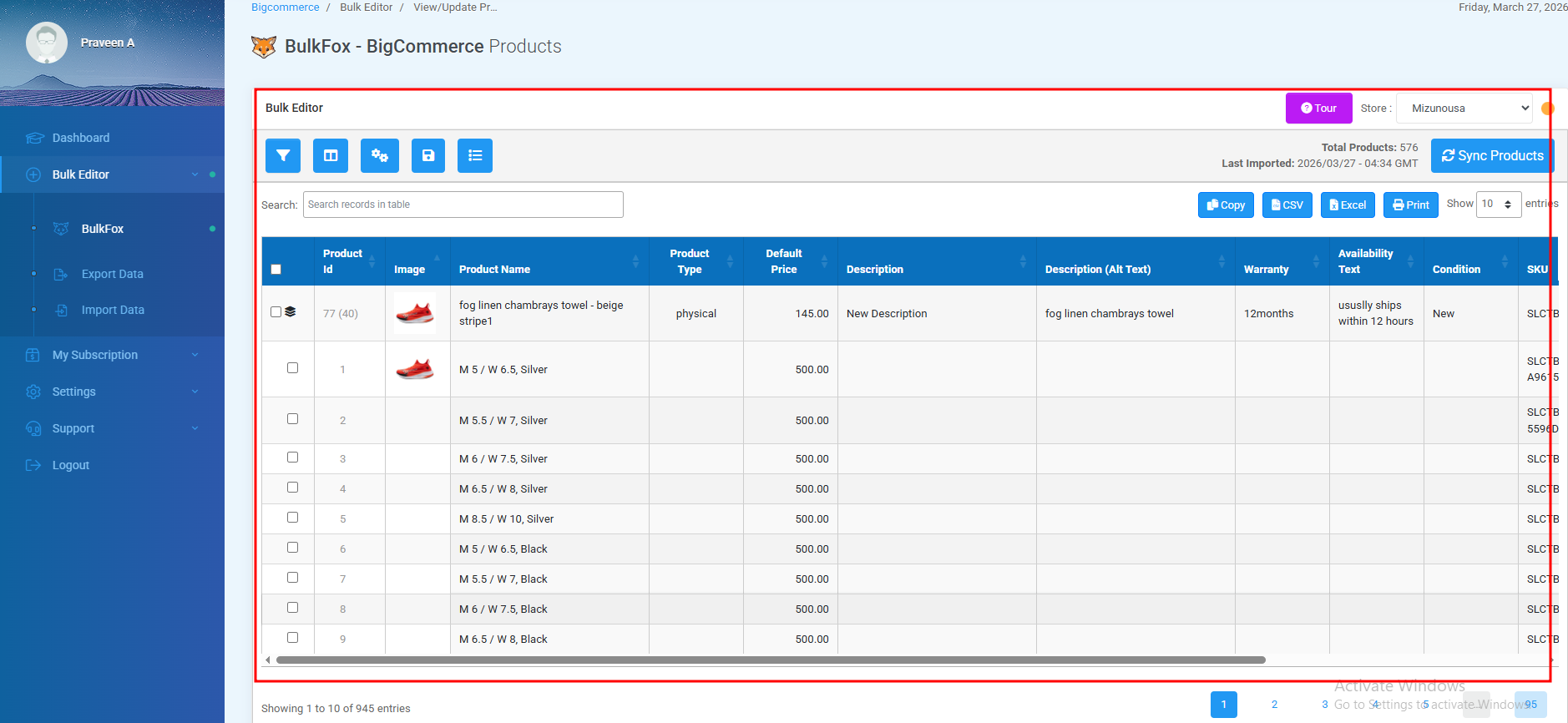Screen dimensions: 1568x723
Task: Open the column chooser tool
Action: (x=331, y=155)
